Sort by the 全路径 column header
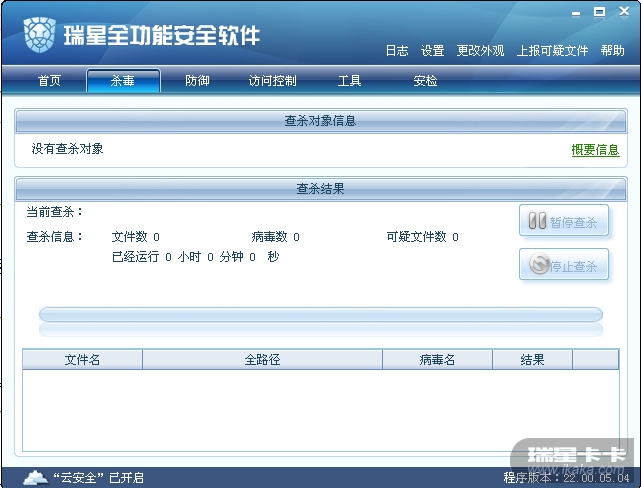 click(x=262, y=360)
